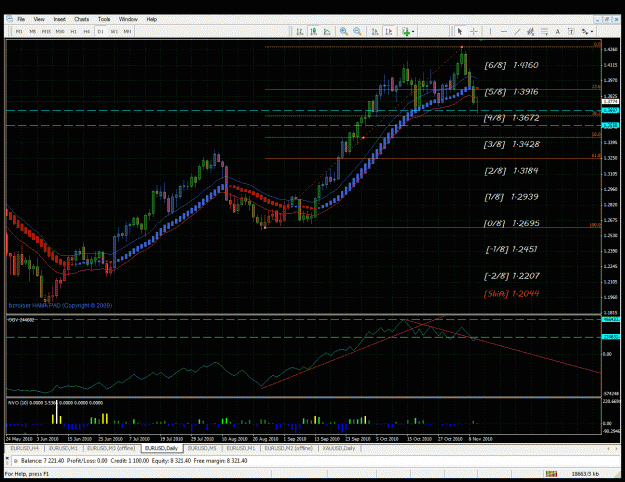
Task: Open the Window menu
Action: click(x=128, y=19)
